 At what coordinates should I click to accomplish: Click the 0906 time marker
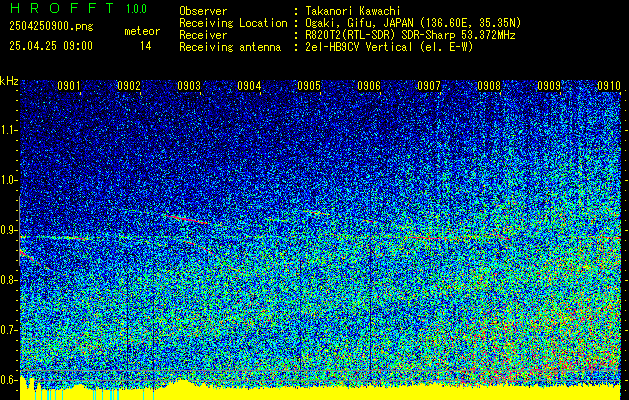click(x=369, y=86)
